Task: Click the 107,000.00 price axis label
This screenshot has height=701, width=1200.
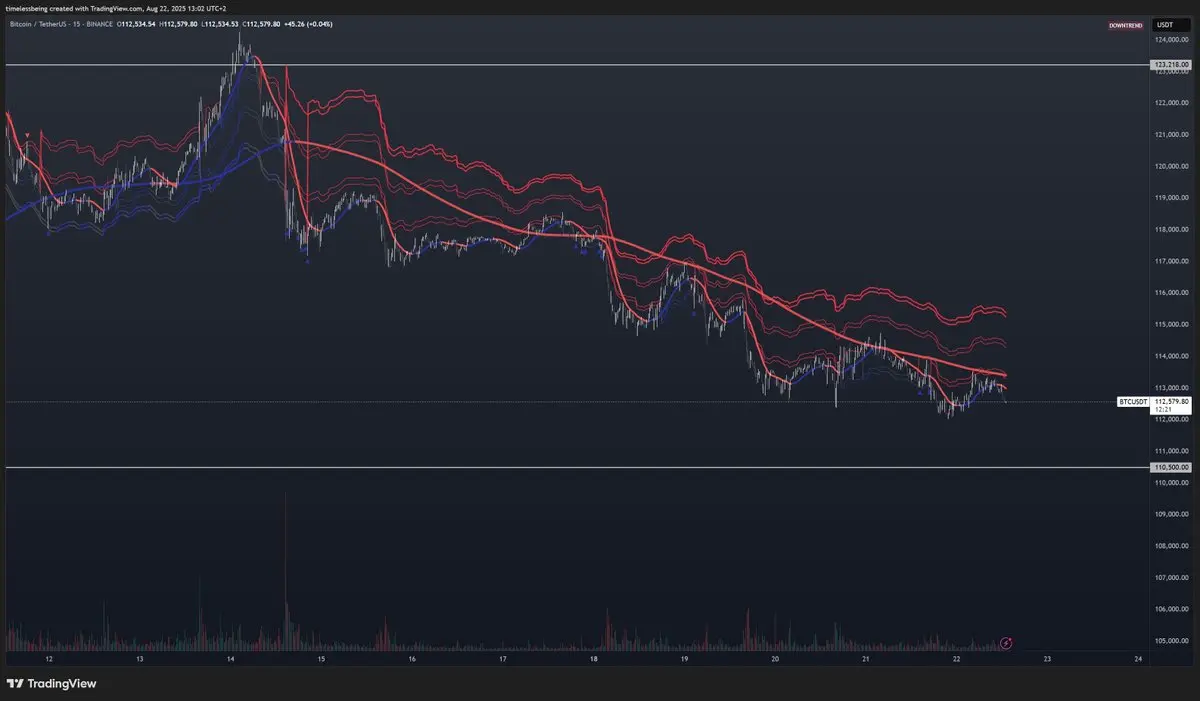Action: [1171, 577]
